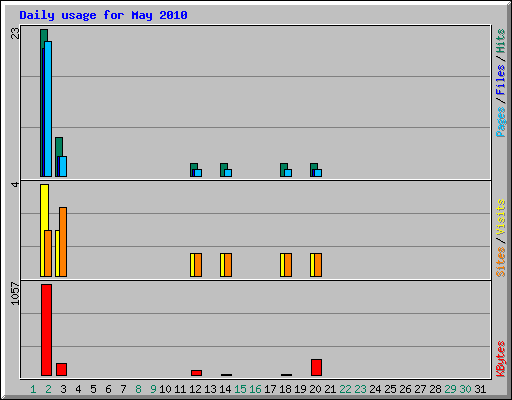The height and width of the screenshot is (400, 512).
Task: Click day label '14' on the x-axis
Action: 225,389
